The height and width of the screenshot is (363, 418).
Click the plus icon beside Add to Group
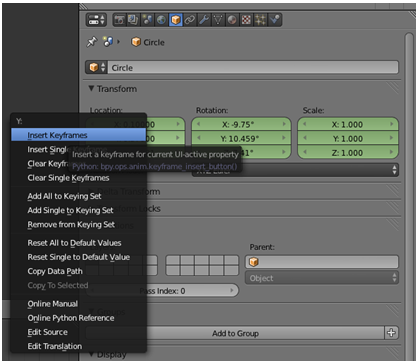point(391,333)
